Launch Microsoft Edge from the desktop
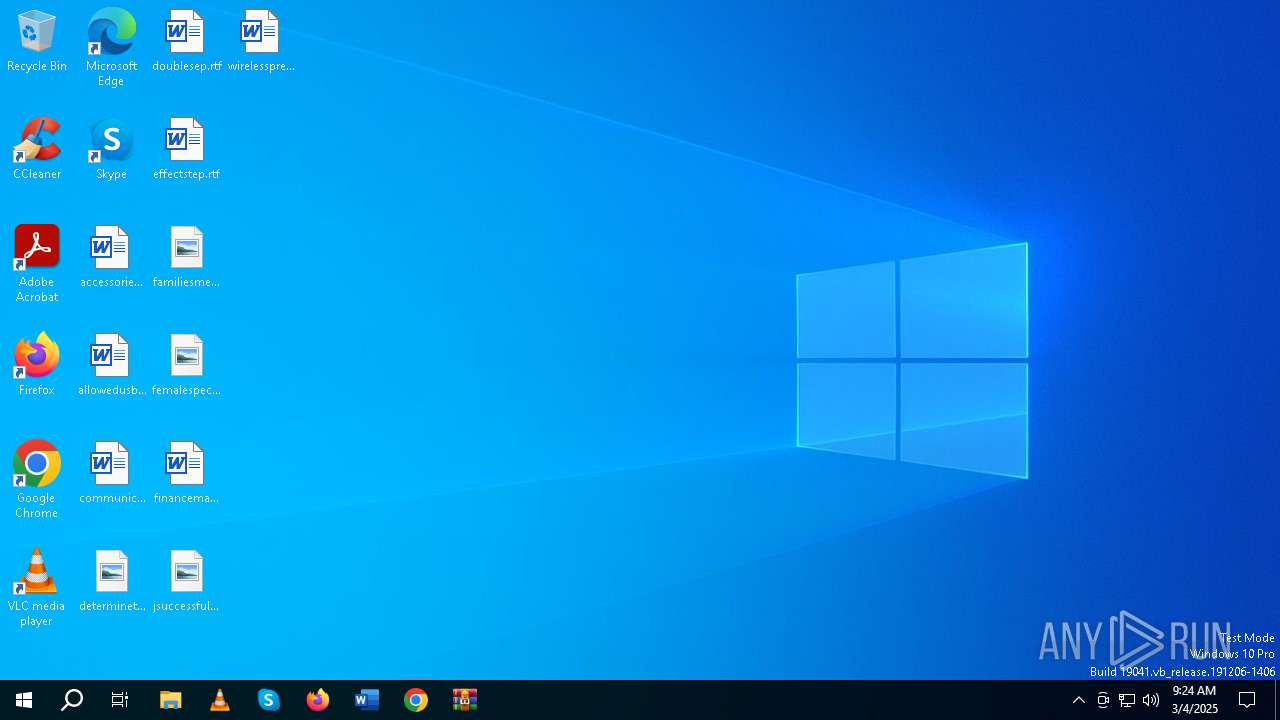 tap(111, 48)
